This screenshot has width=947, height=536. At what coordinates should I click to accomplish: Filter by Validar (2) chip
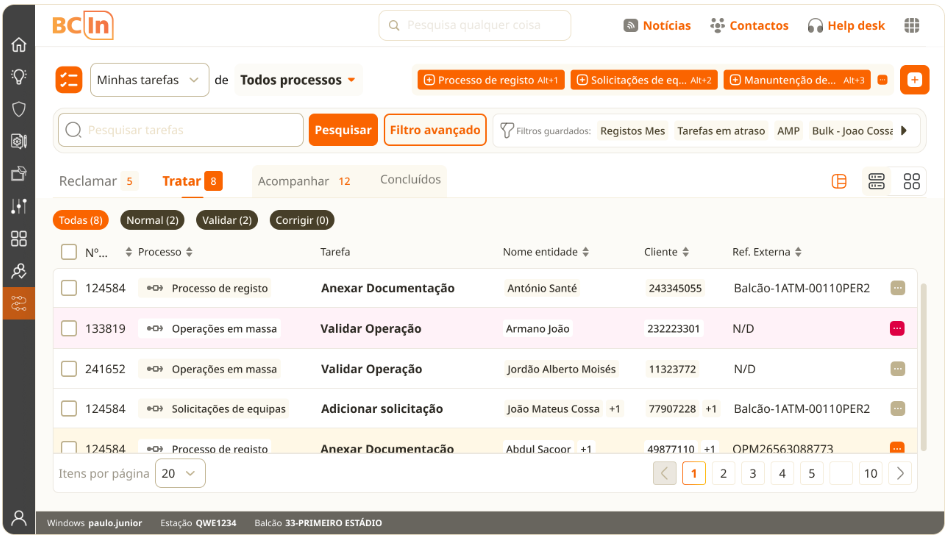226,220
